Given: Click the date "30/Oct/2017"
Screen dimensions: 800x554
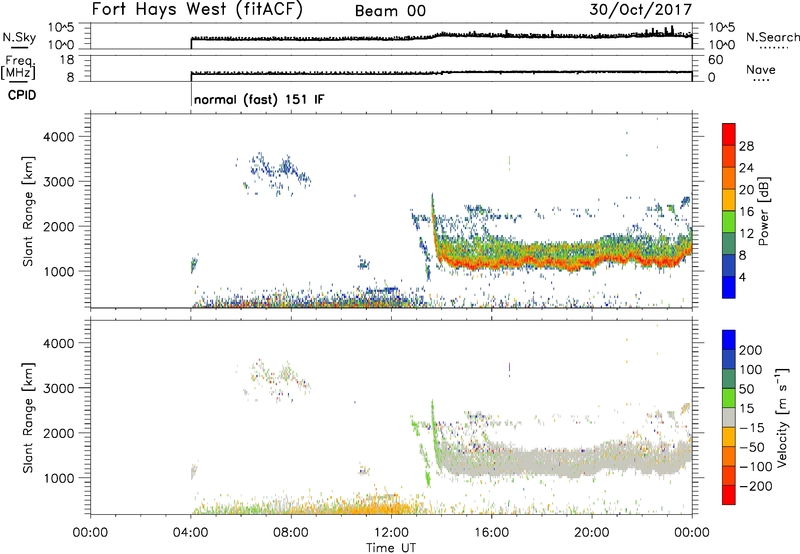Looking at the screenshot, I should 641,10.
